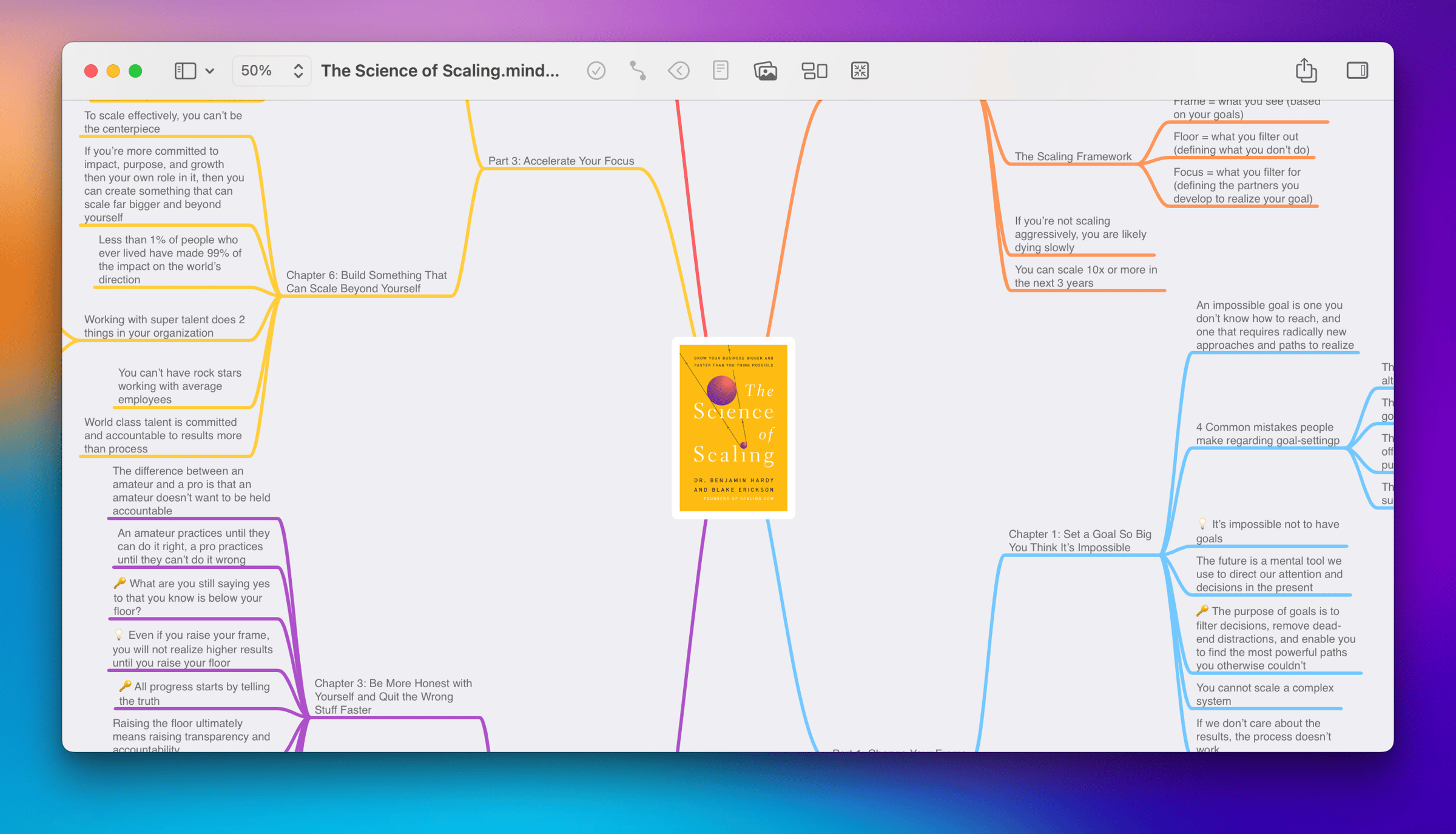Click lightbulb emoji on 'It's impossible not to have'
Screen dimensions: 1456x834
[1202, 523]
